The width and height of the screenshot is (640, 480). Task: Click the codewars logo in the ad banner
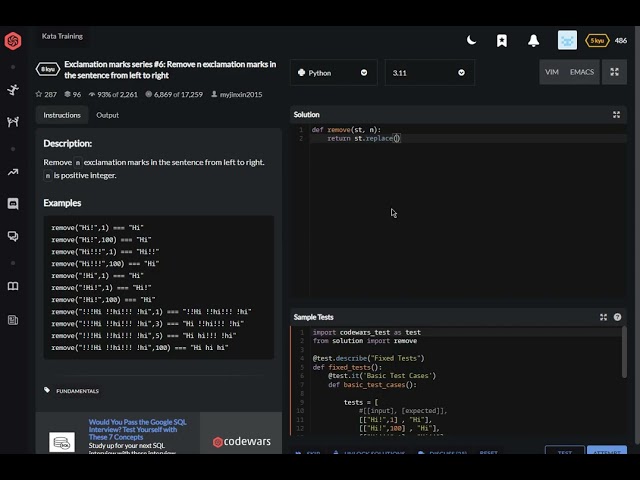click(242, 442)
